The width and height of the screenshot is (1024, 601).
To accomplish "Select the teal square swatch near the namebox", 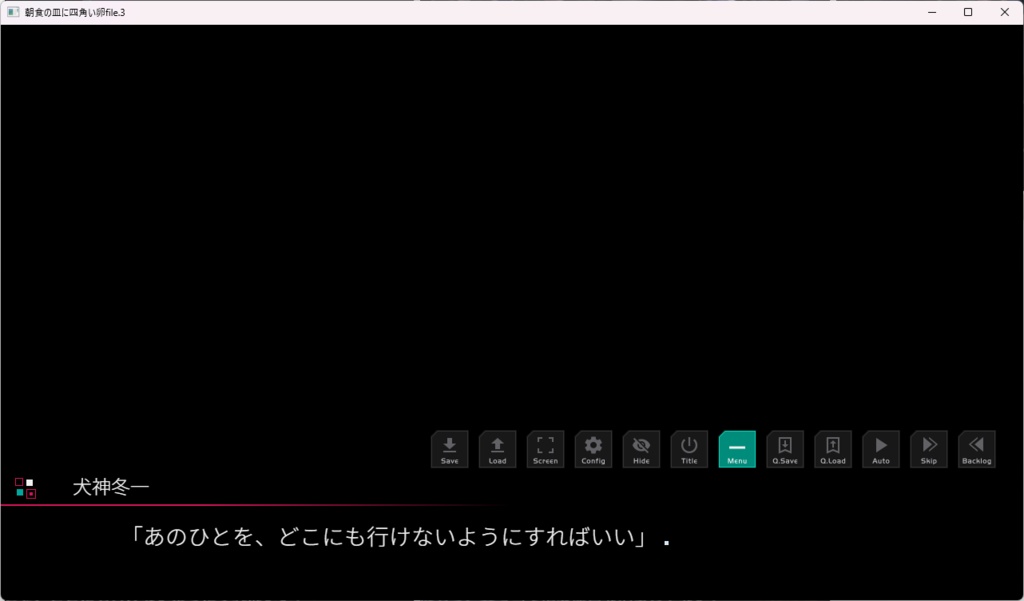I will 19,493.
